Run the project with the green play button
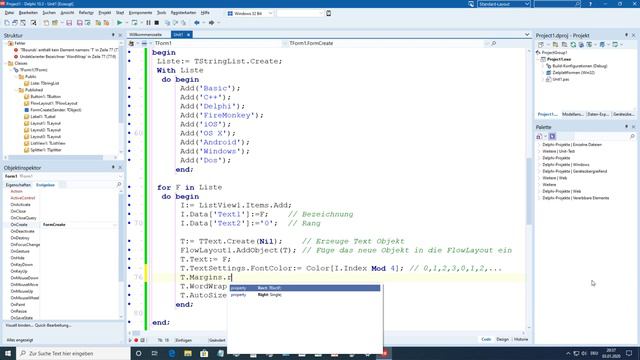640x360 pixels. (119, 23)
